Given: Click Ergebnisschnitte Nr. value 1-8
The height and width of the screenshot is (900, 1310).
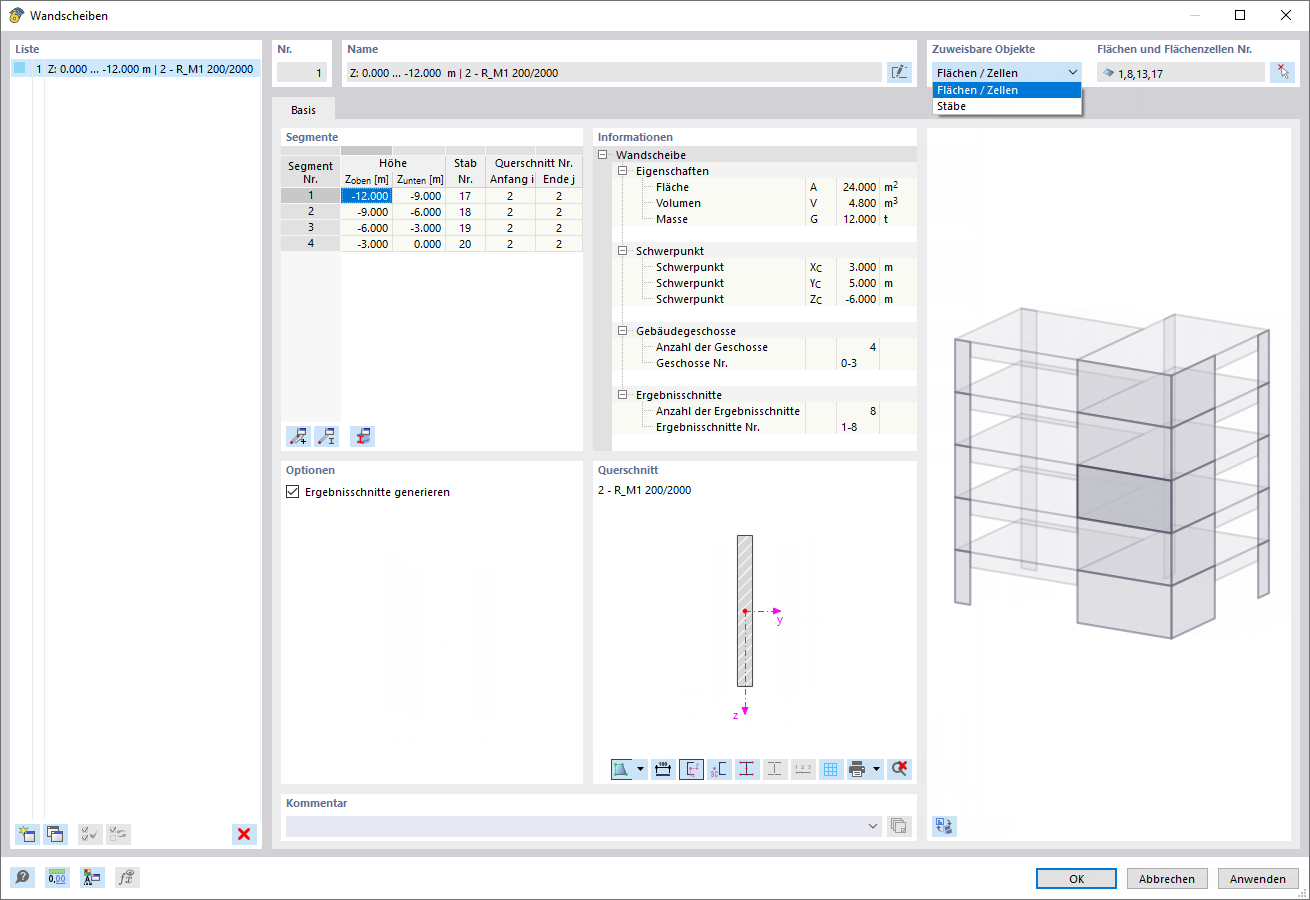Looking at the screenshot, I should point(849,427).
